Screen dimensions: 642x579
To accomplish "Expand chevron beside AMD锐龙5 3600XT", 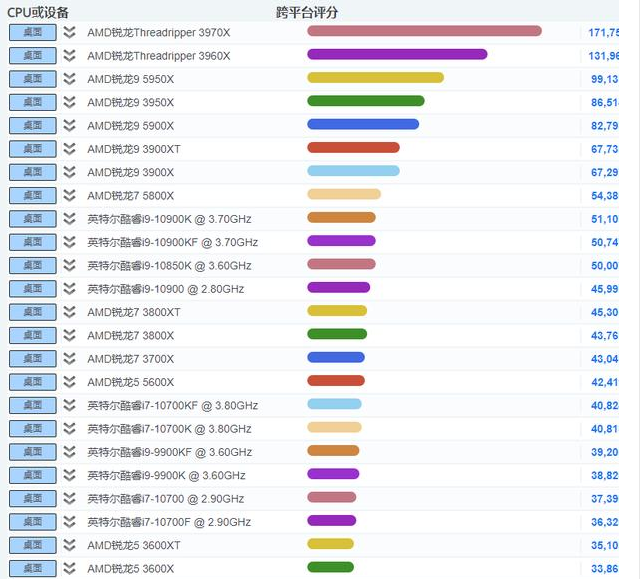I will (x=69, y=545).
